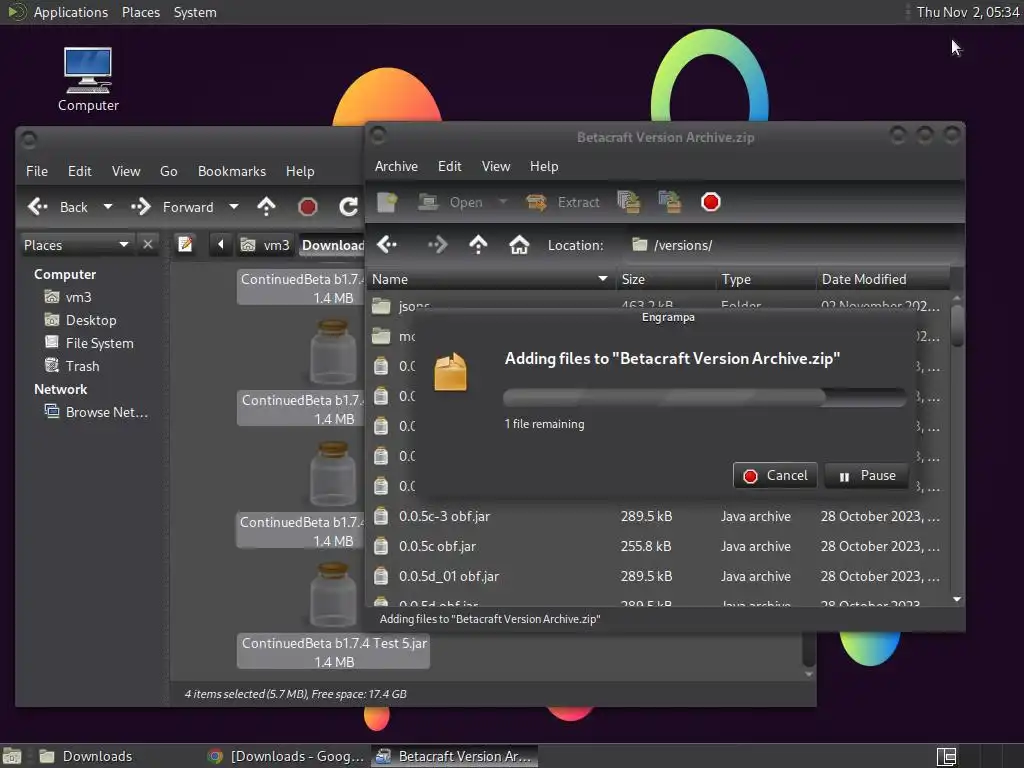Select 0.0.5c obf.jar in archive
The height and width of the screenshot is (768, 1024).
658,547
